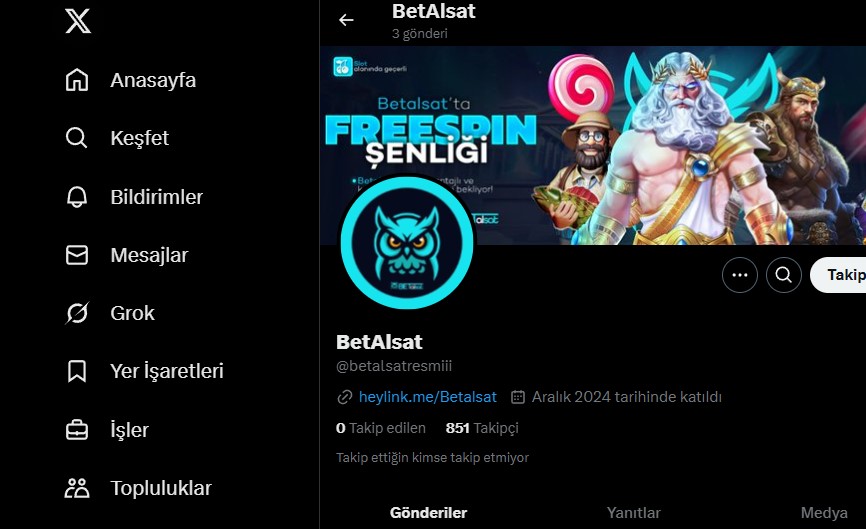Open Topluluklar people icon

pos(77,488)
